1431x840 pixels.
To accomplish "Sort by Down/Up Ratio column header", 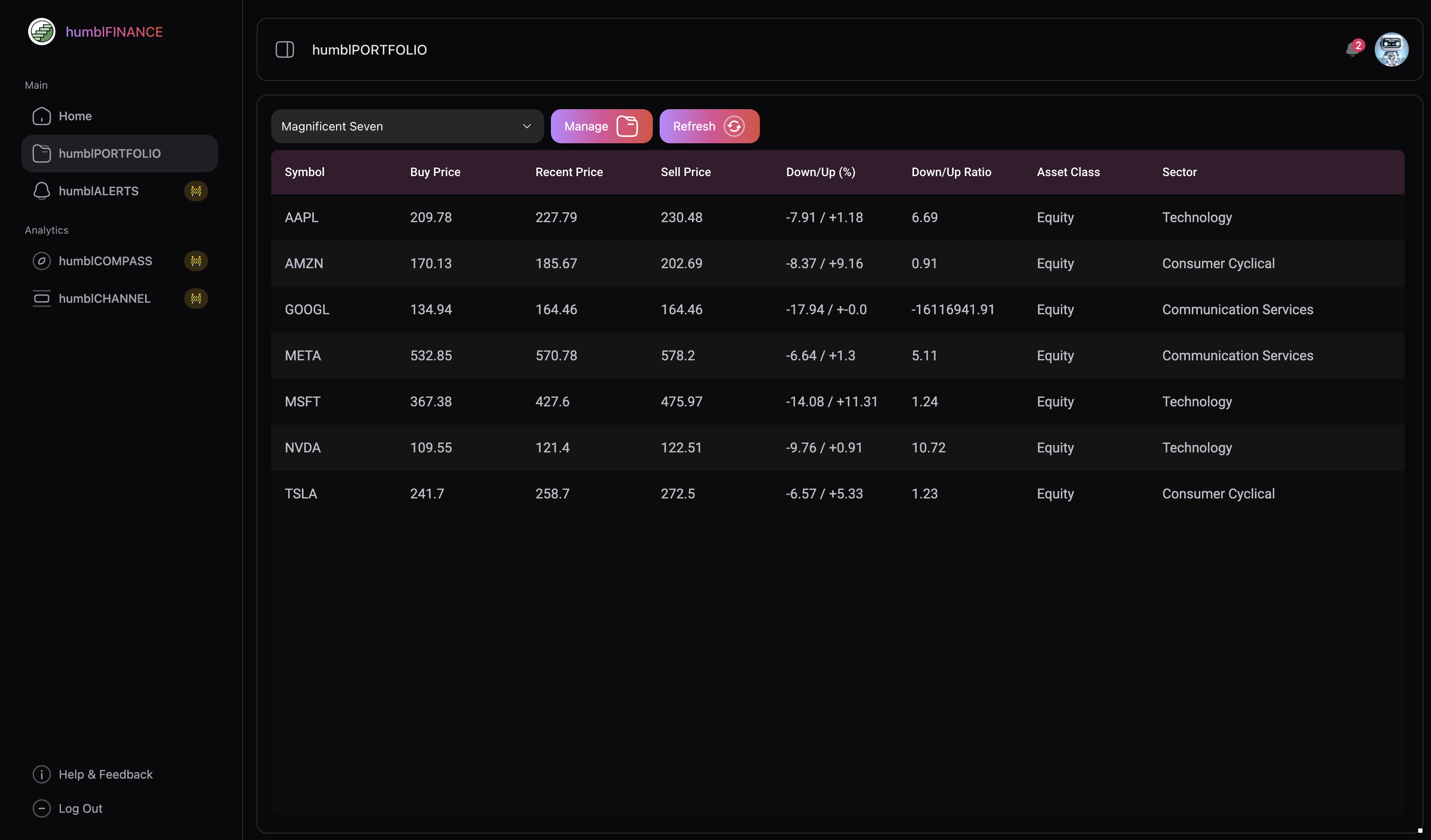I will click(x=951, y=172).
